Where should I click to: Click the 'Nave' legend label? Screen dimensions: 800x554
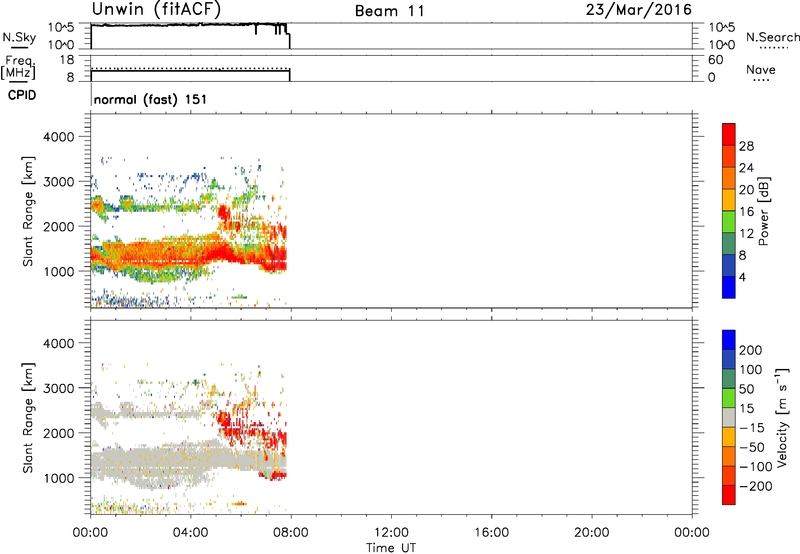click(760, 69)
